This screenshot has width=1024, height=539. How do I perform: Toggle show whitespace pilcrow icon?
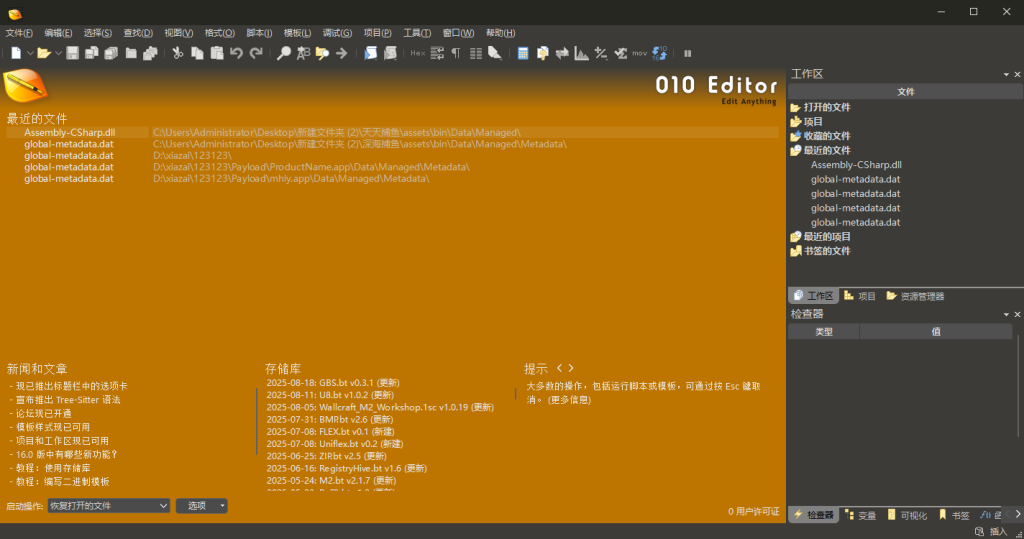pyautogui.click(x=456, y=54)
